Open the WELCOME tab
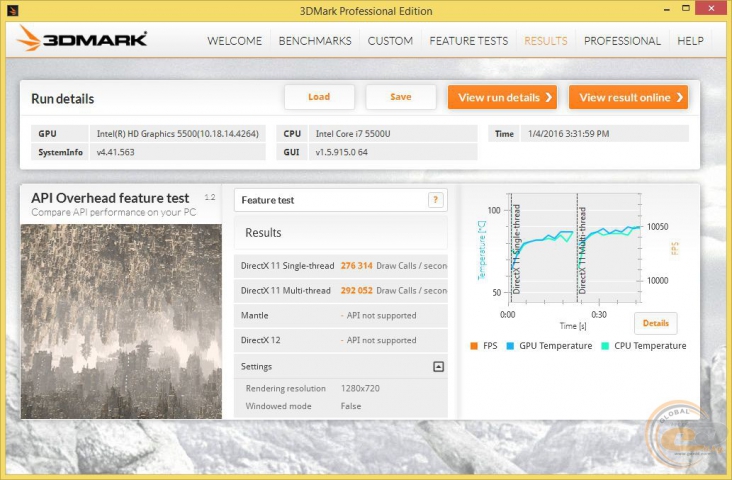 pyautogui.click(x=234, y=41)
